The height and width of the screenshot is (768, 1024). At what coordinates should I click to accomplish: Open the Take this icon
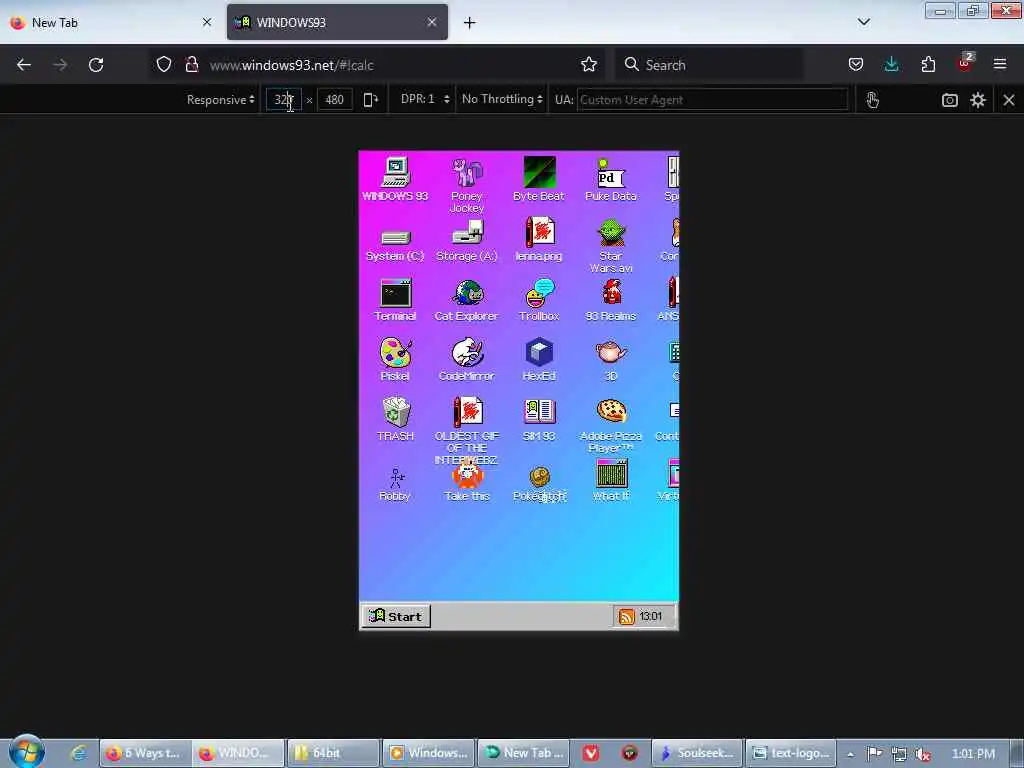(x=466, y=482)
